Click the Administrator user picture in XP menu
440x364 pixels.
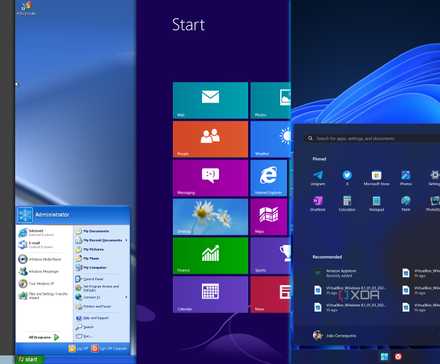click(x=25, y=215)
